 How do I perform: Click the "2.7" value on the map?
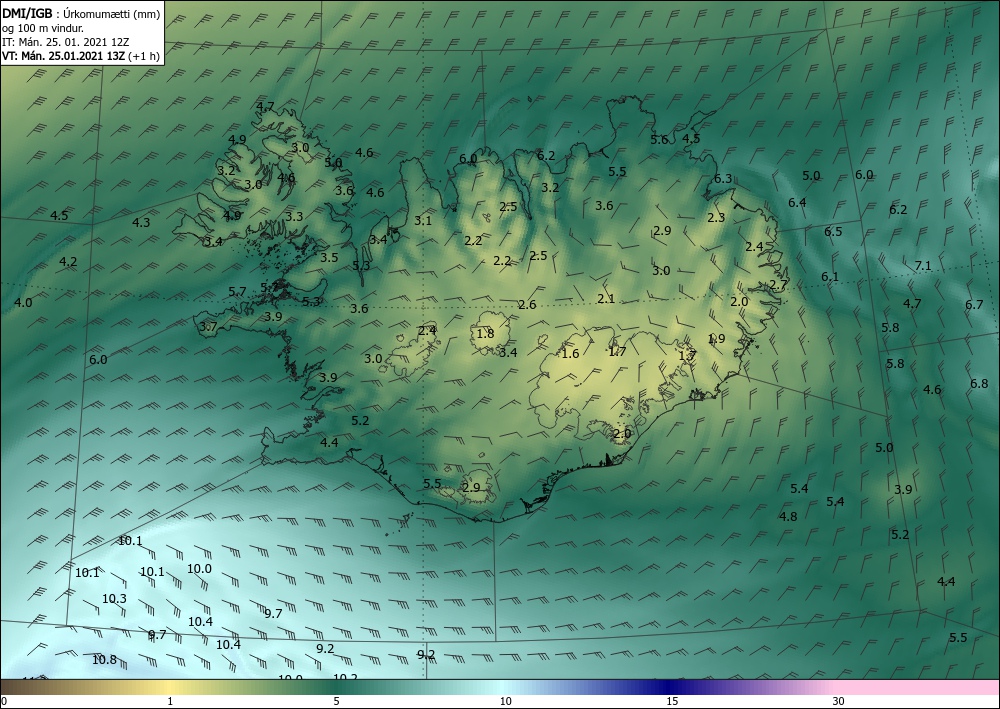pos(778,284)
